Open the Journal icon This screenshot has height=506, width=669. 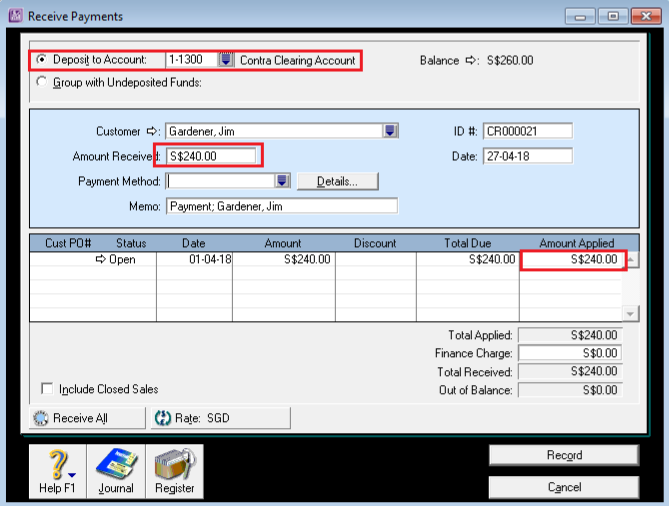click(116, 471)
